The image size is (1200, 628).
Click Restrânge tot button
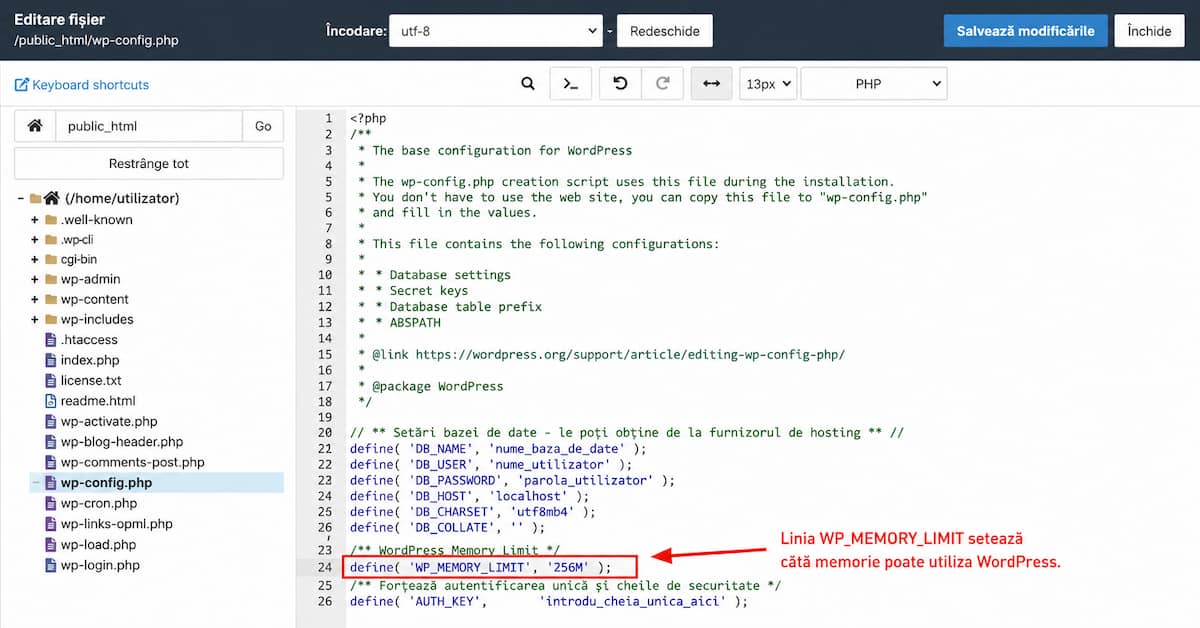[x=149, y=164]
